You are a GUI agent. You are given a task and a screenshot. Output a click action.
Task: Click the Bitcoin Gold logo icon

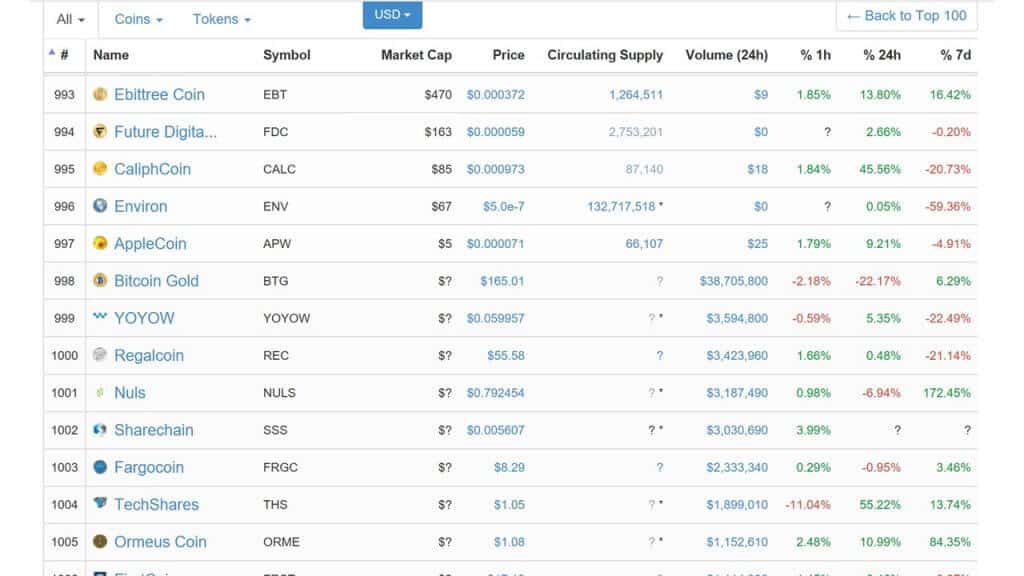pos(100,281)
